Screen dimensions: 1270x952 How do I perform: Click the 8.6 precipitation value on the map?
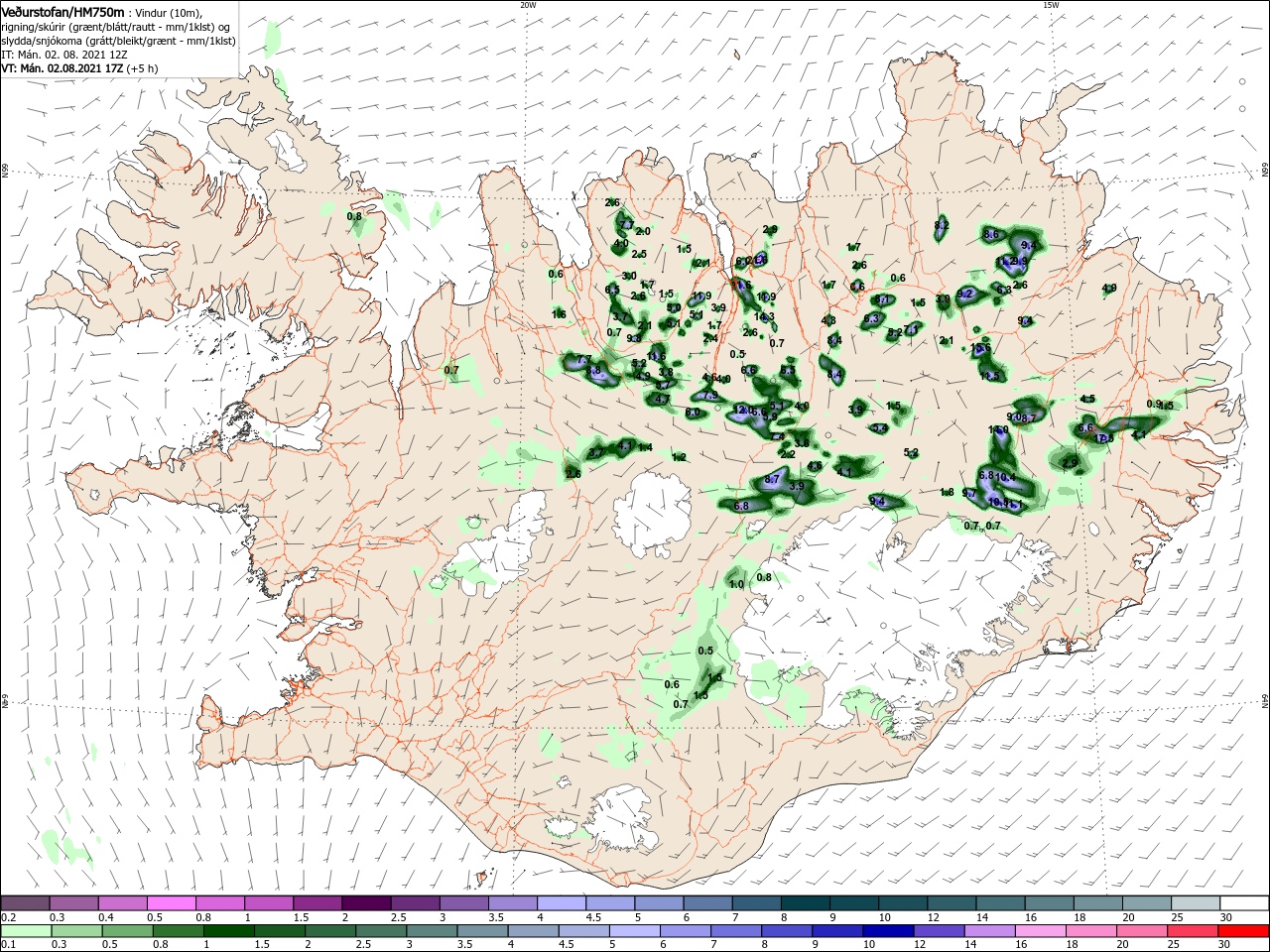coord(990,234)
